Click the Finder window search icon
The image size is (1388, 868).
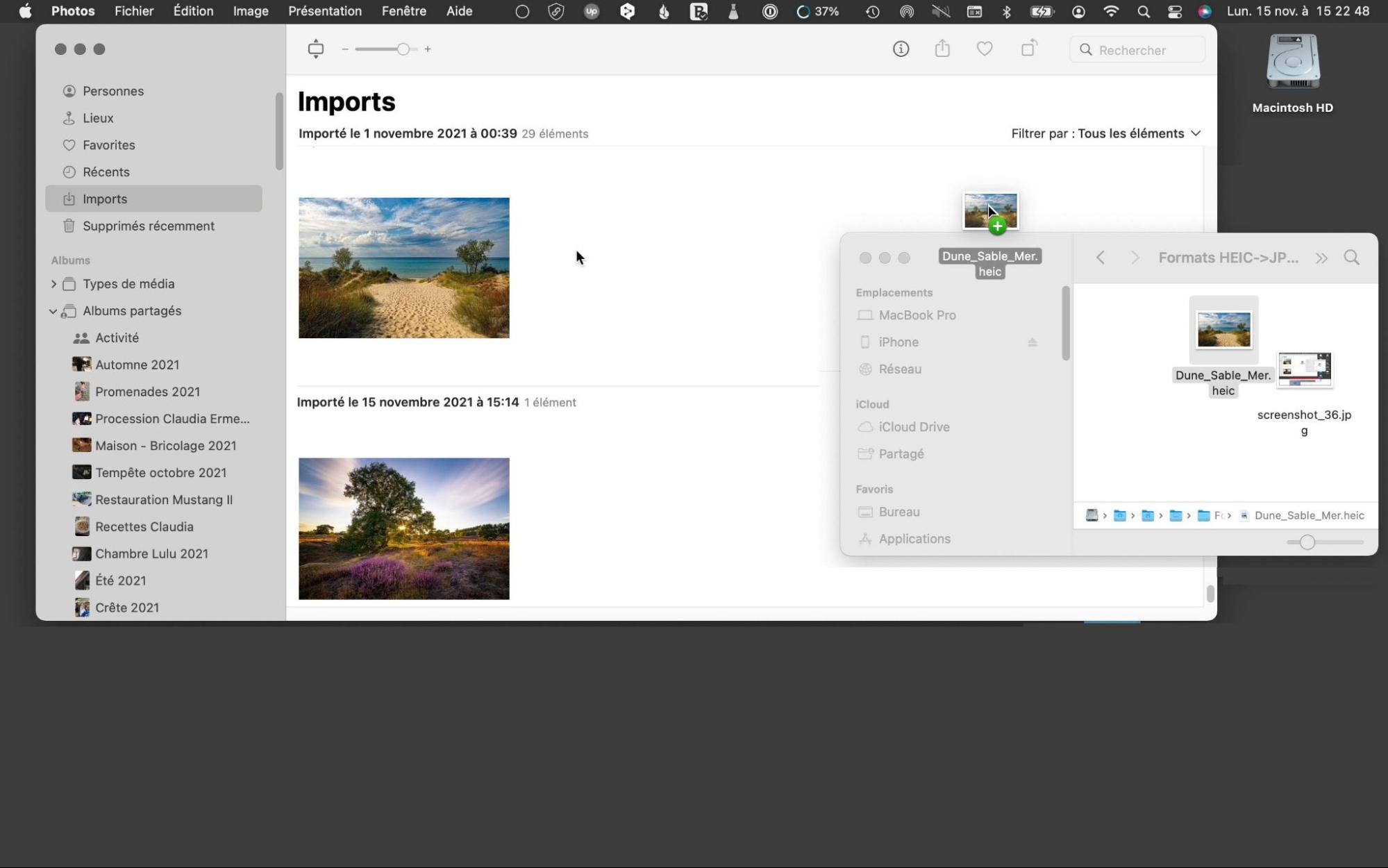pyautogui.click(x=1352, y=258)
